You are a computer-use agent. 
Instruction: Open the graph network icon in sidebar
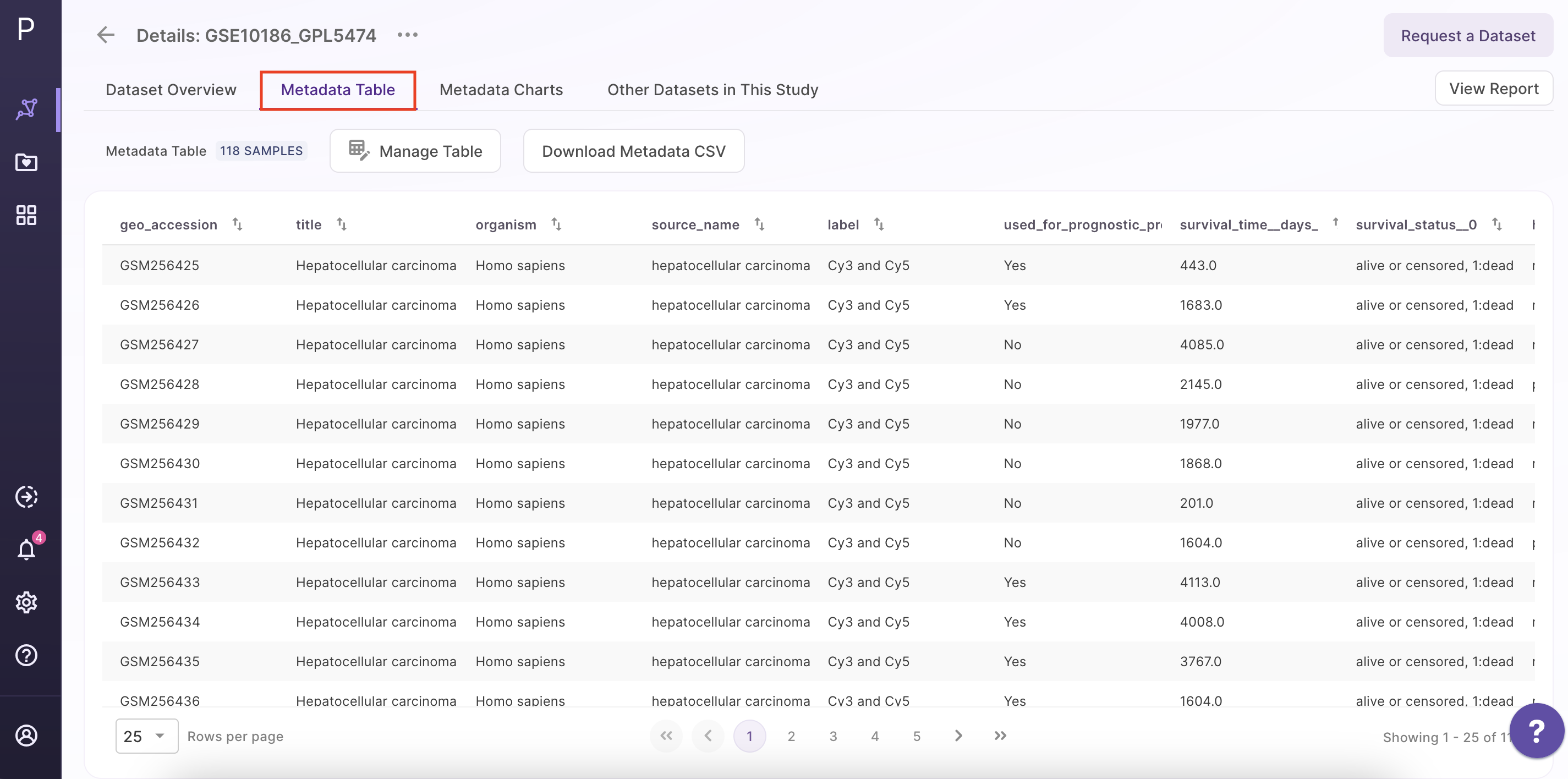[27, 109]
